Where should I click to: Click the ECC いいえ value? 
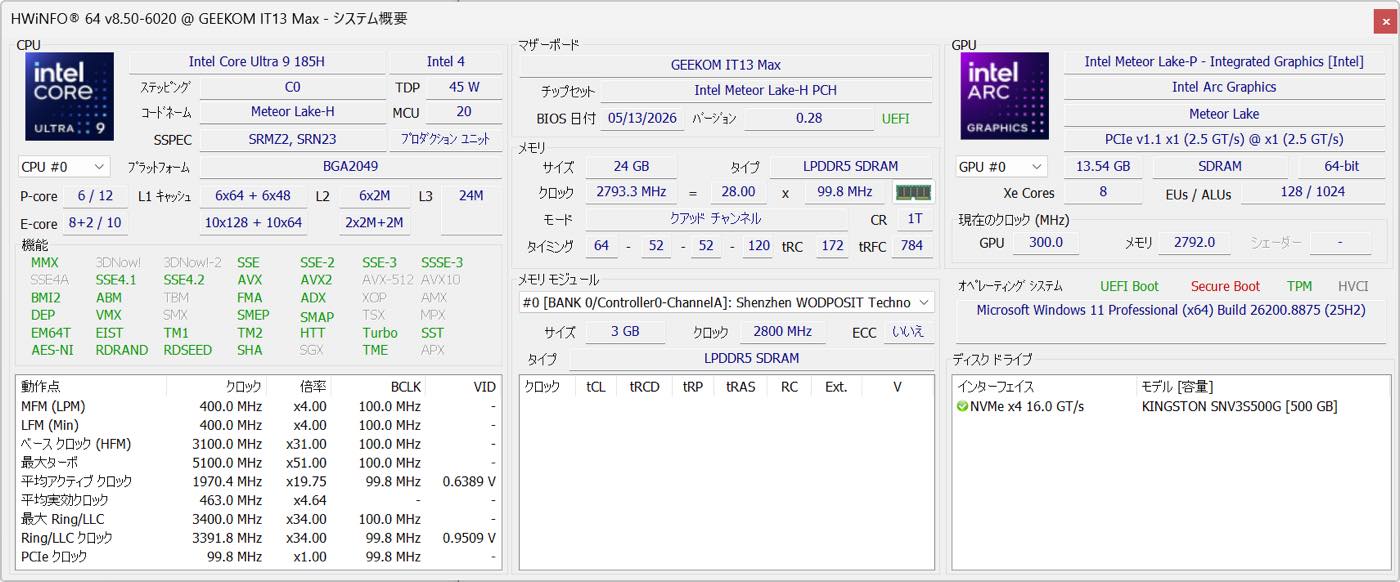pyautogui.click(x=908, y=331)
